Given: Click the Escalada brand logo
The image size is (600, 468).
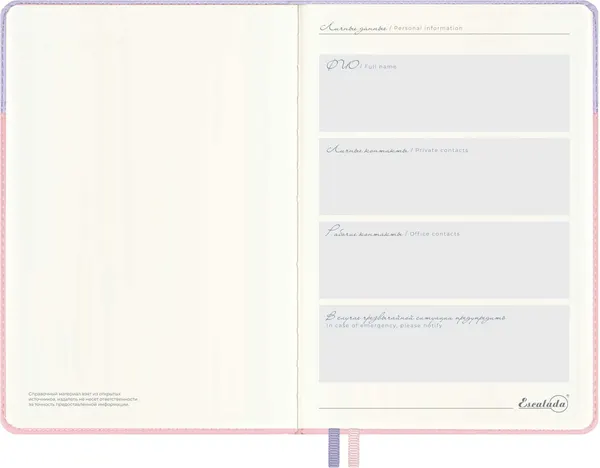Looking at the screenshot, I should point(543,403).
